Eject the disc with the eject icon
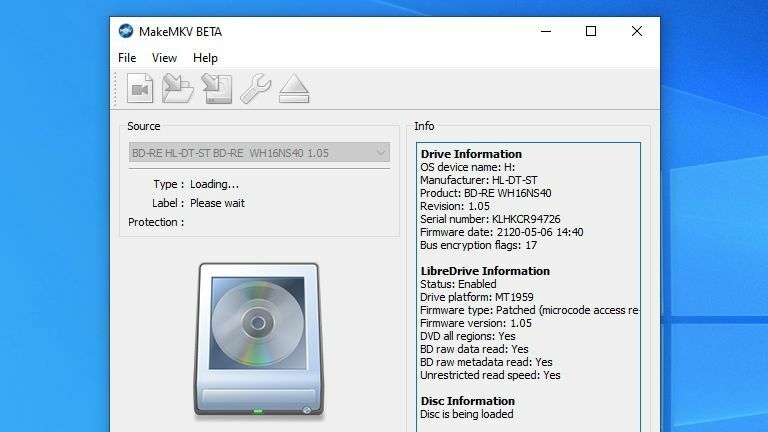Image resolution: width=768 pixels, height=432 pixels. coord(294,89)
